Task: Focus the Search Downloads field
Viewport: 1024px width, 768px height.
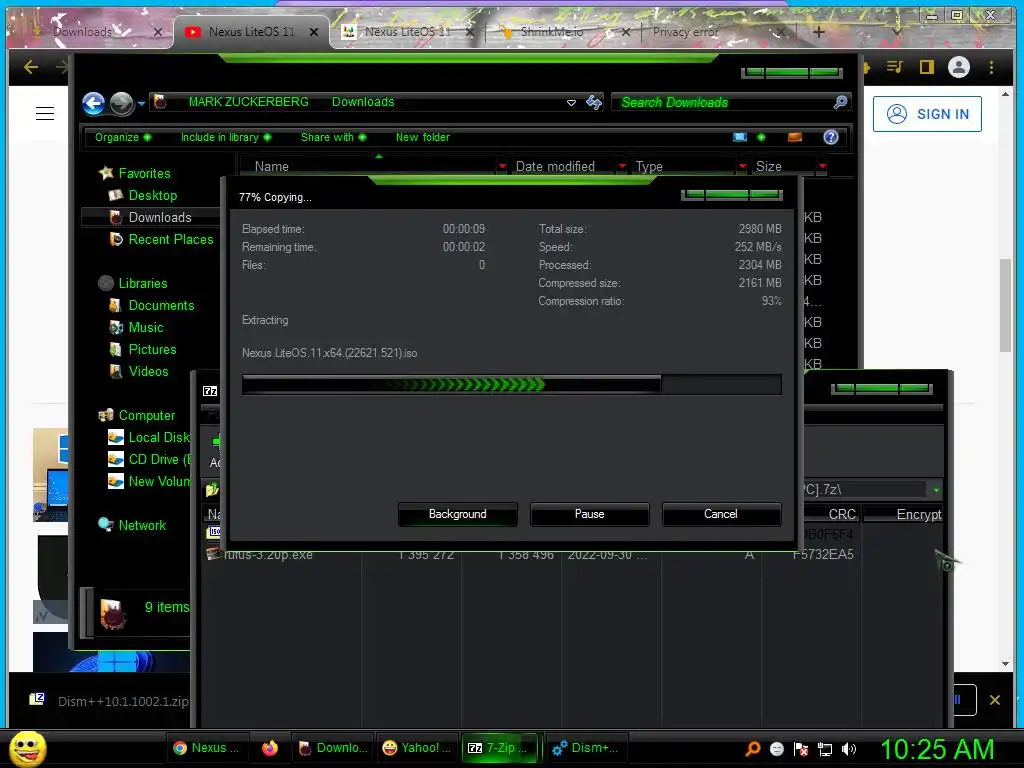Action: coord(722,103)
